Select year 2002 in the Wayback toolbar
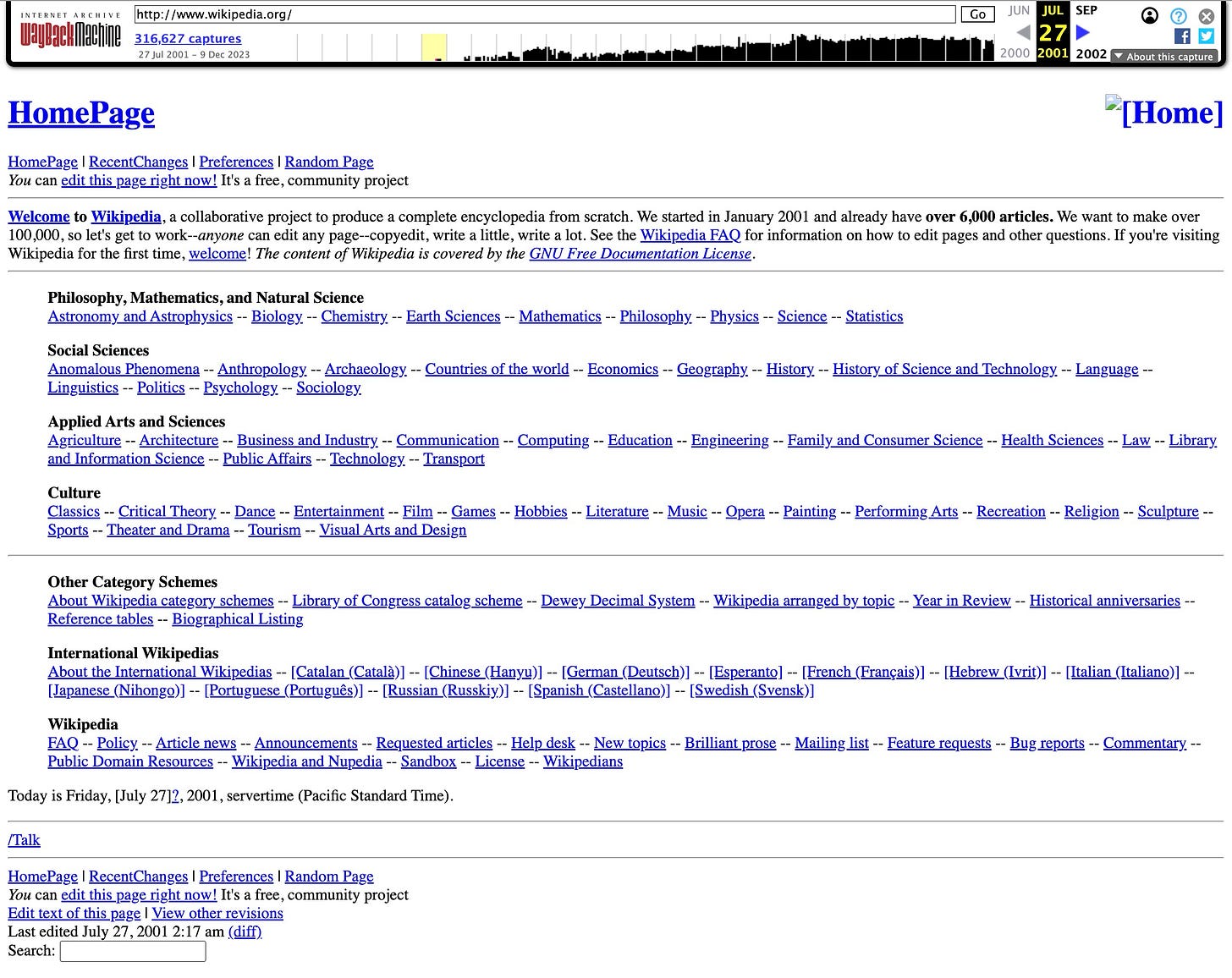The height and width of the screenshot is (978, 1232). point(1091,53)
